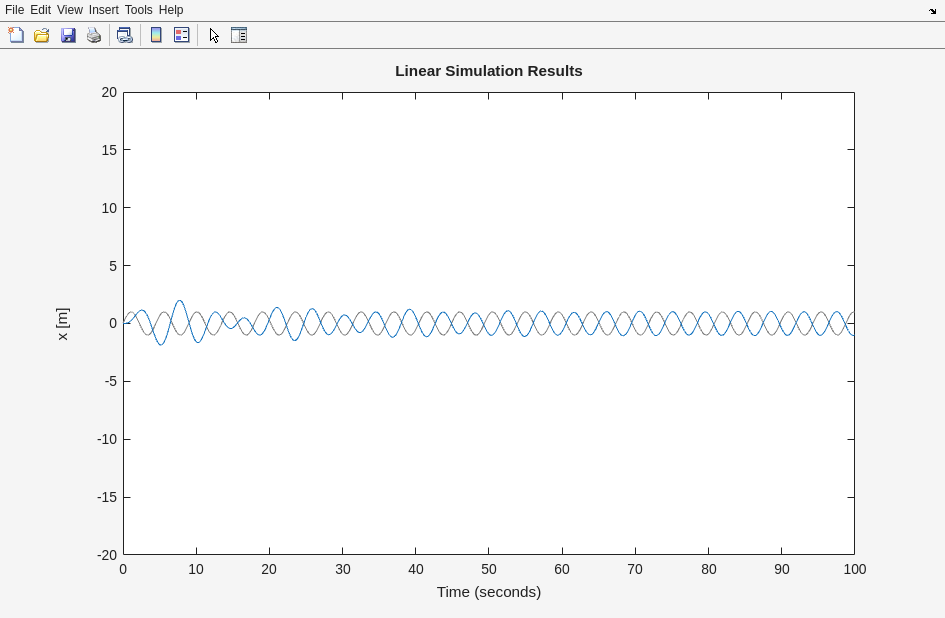This screenshot has height=618, width=945.
Task: Click the blue response curve peak near 8 seconds
Action: [x=180, y=301]
